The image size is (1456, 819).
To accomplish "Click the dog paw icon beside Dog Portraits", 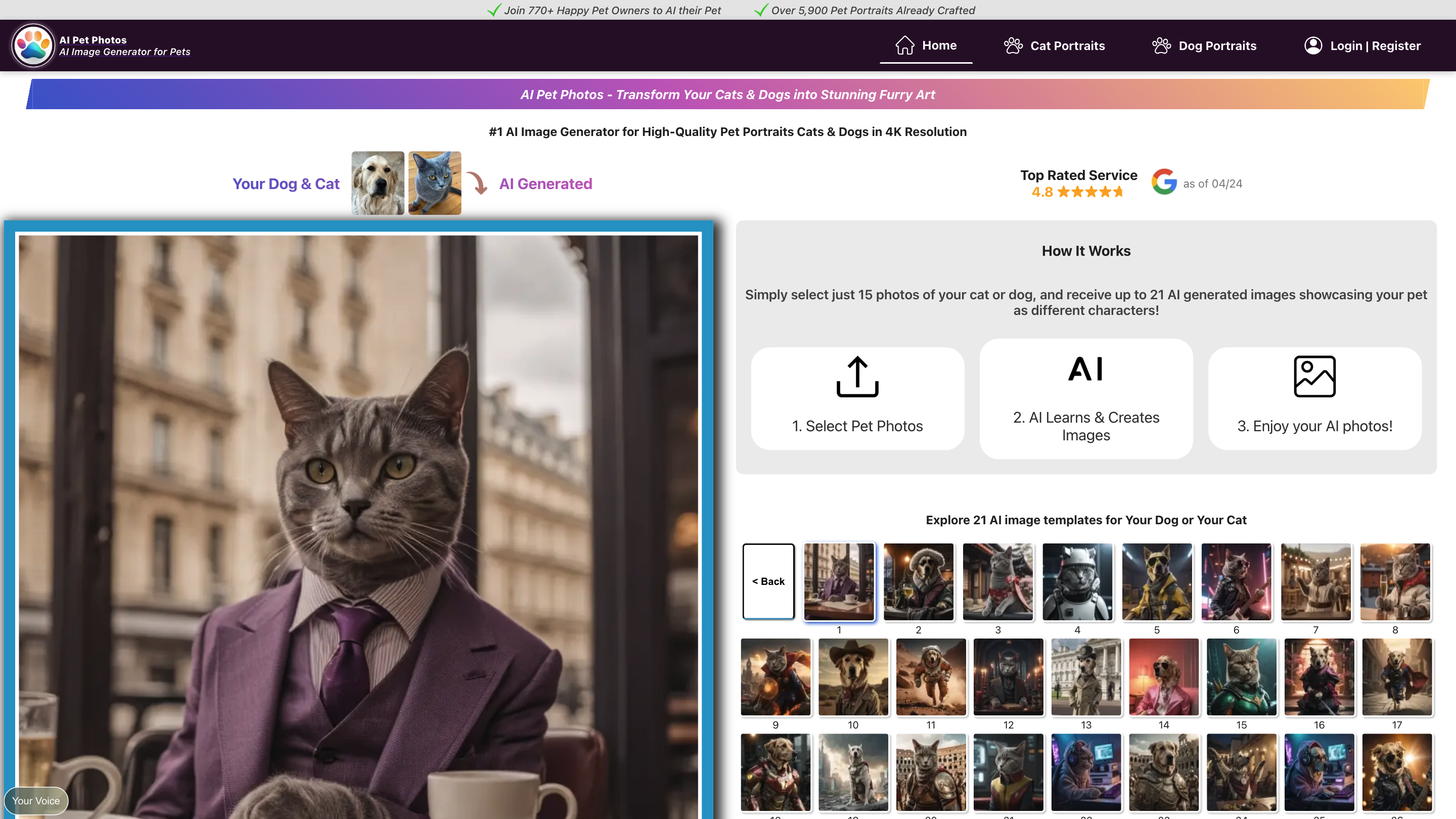I will [1162, 45].
